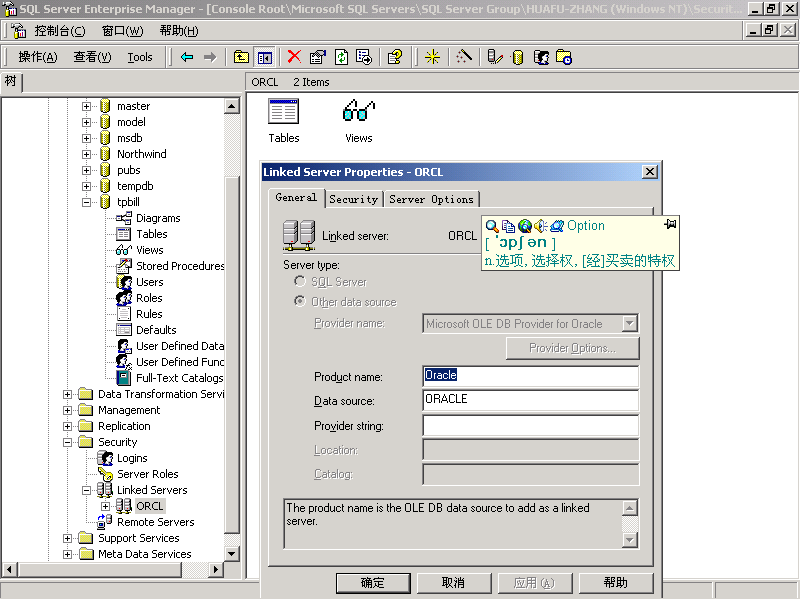Collapse the Security folder node
Viewport: 800px width, 600px height.
[x=68, y=442]
